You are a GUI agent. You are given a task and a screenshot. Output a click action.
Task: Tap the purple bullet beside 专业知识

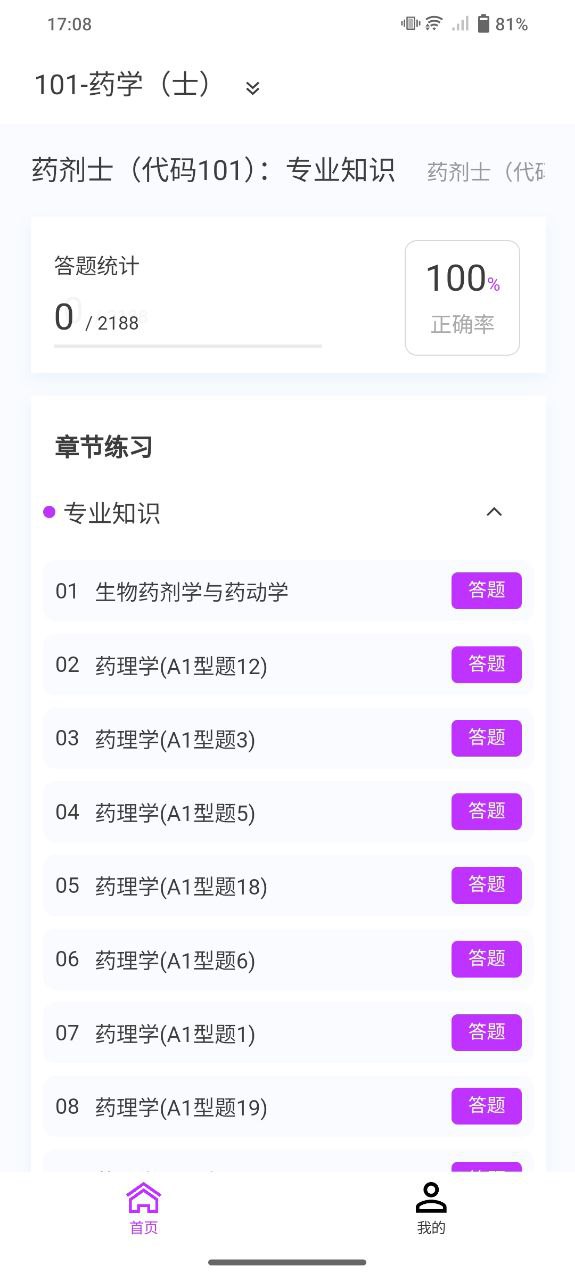[49, 513]
